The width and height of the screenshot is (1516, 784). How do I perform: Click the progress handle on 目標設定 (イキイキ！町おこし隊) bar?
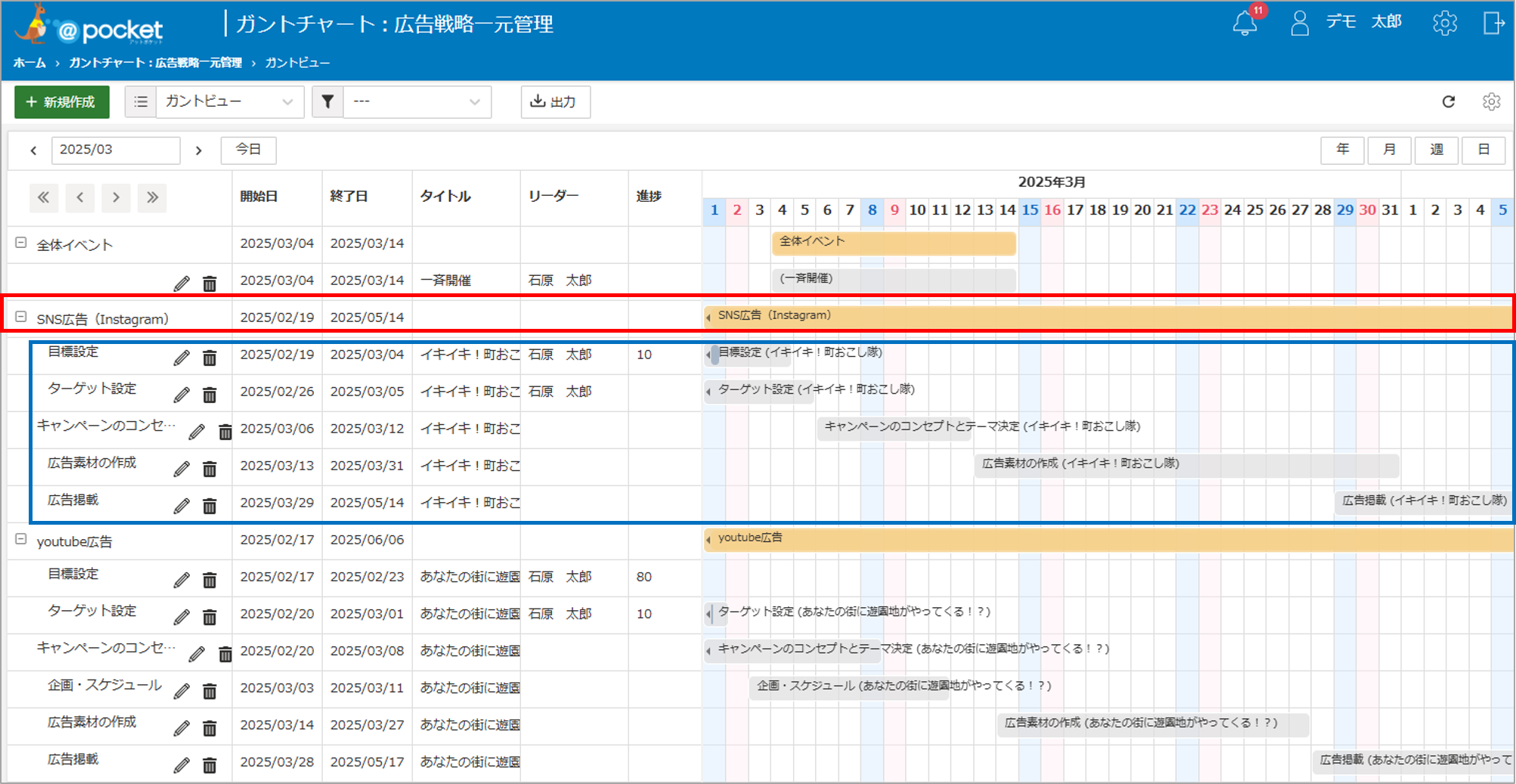715,354
